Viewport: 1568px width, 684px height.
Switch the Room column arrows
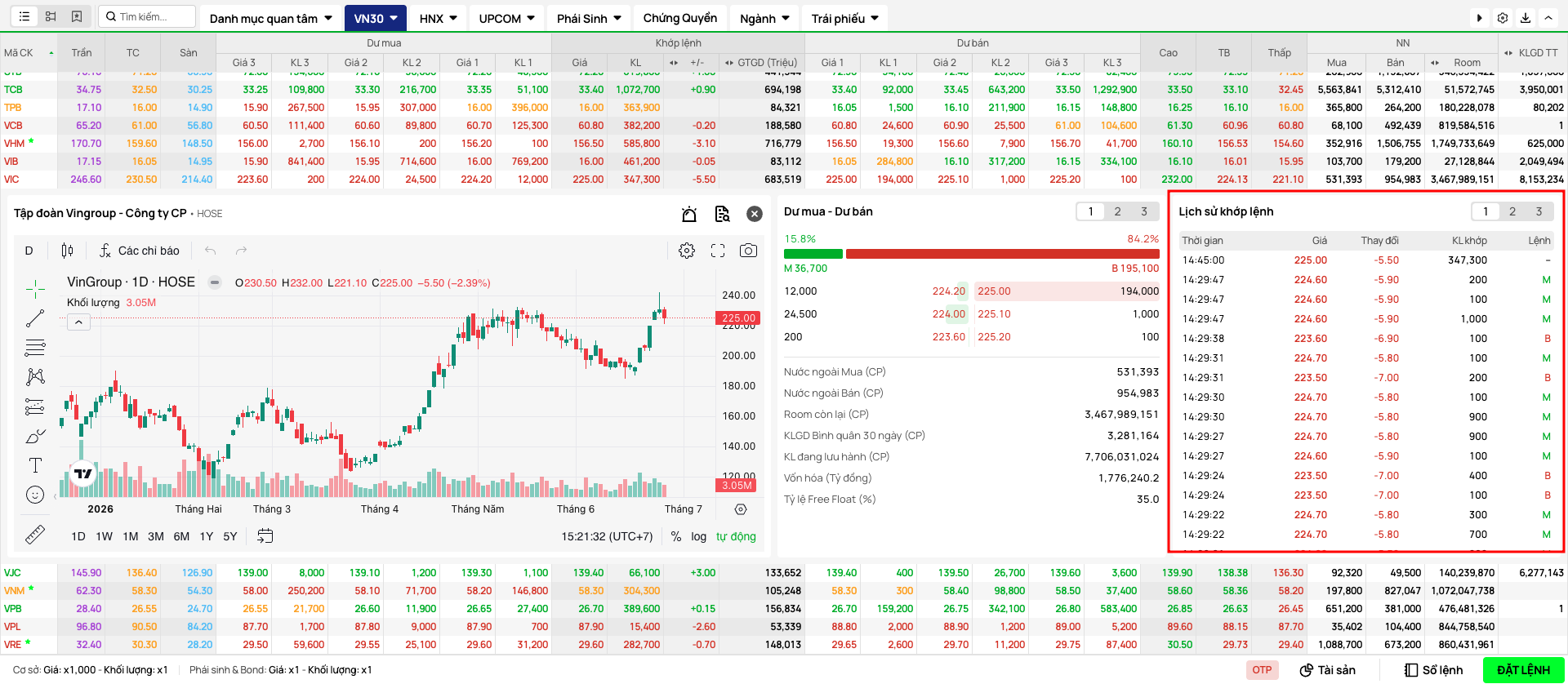[1435, 63]
